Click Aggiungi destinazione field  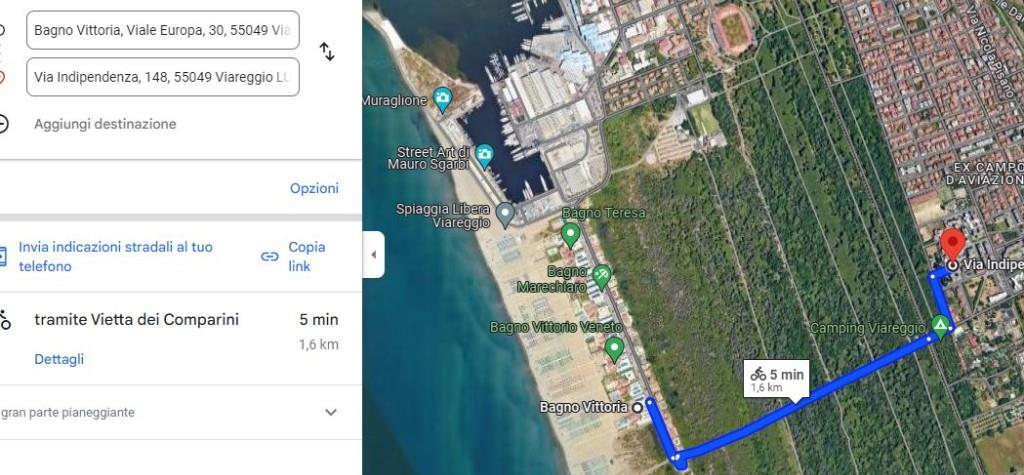tap(105, 124)
